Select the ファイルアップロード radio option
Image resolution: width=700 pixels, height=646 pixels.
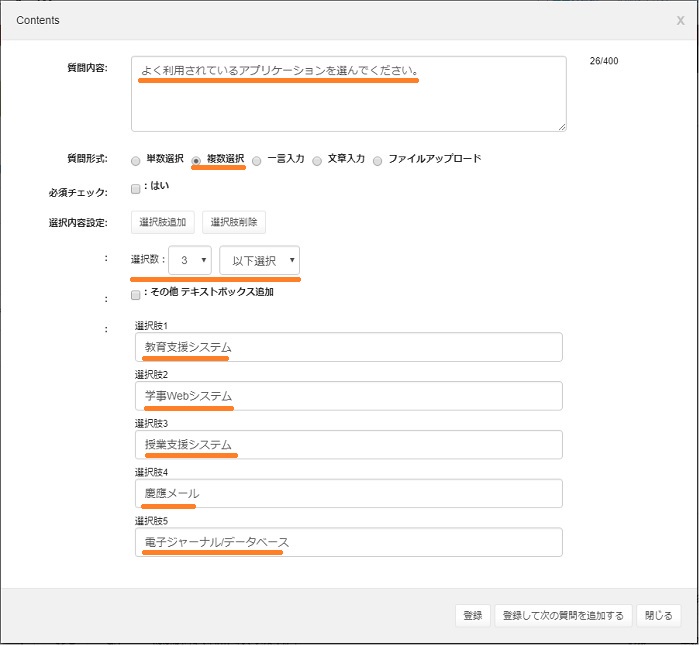click(378, 160)
